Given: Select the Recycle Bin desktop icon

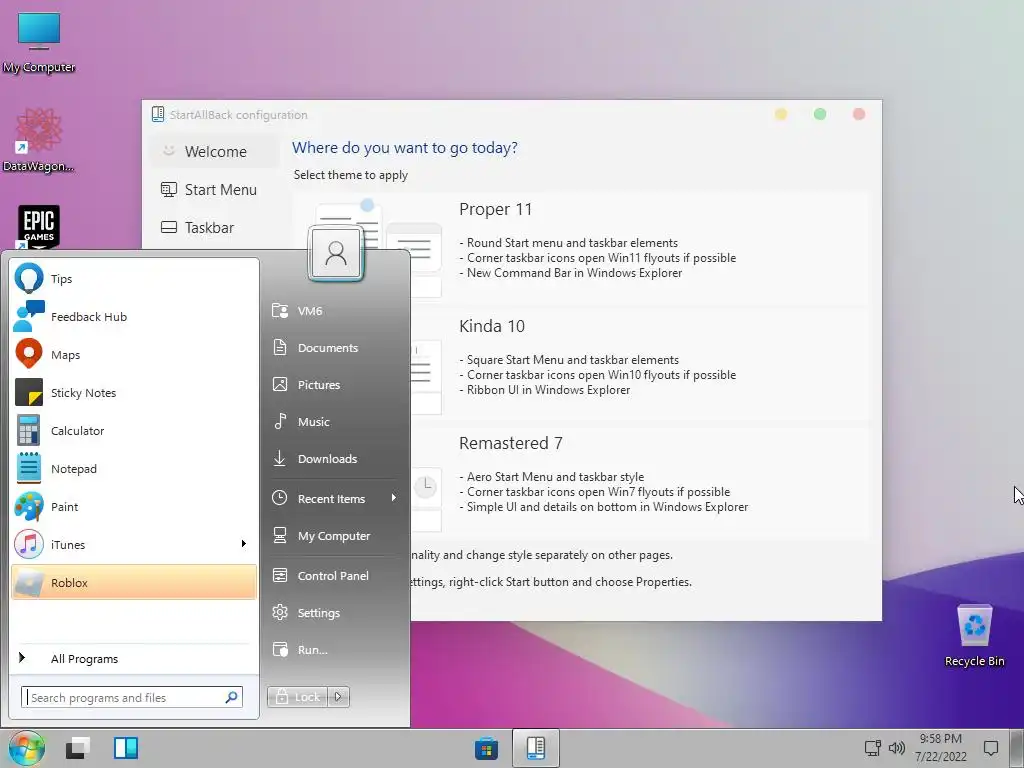Looking at the screenshot, I should pyautogui.click(x=974, y=635).
